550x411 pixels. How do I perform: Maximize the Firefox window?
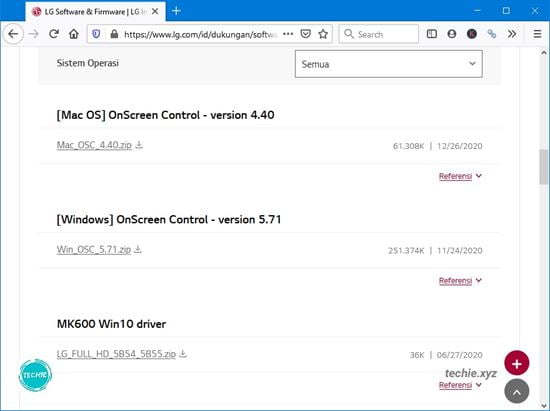(x=506, y=11)
